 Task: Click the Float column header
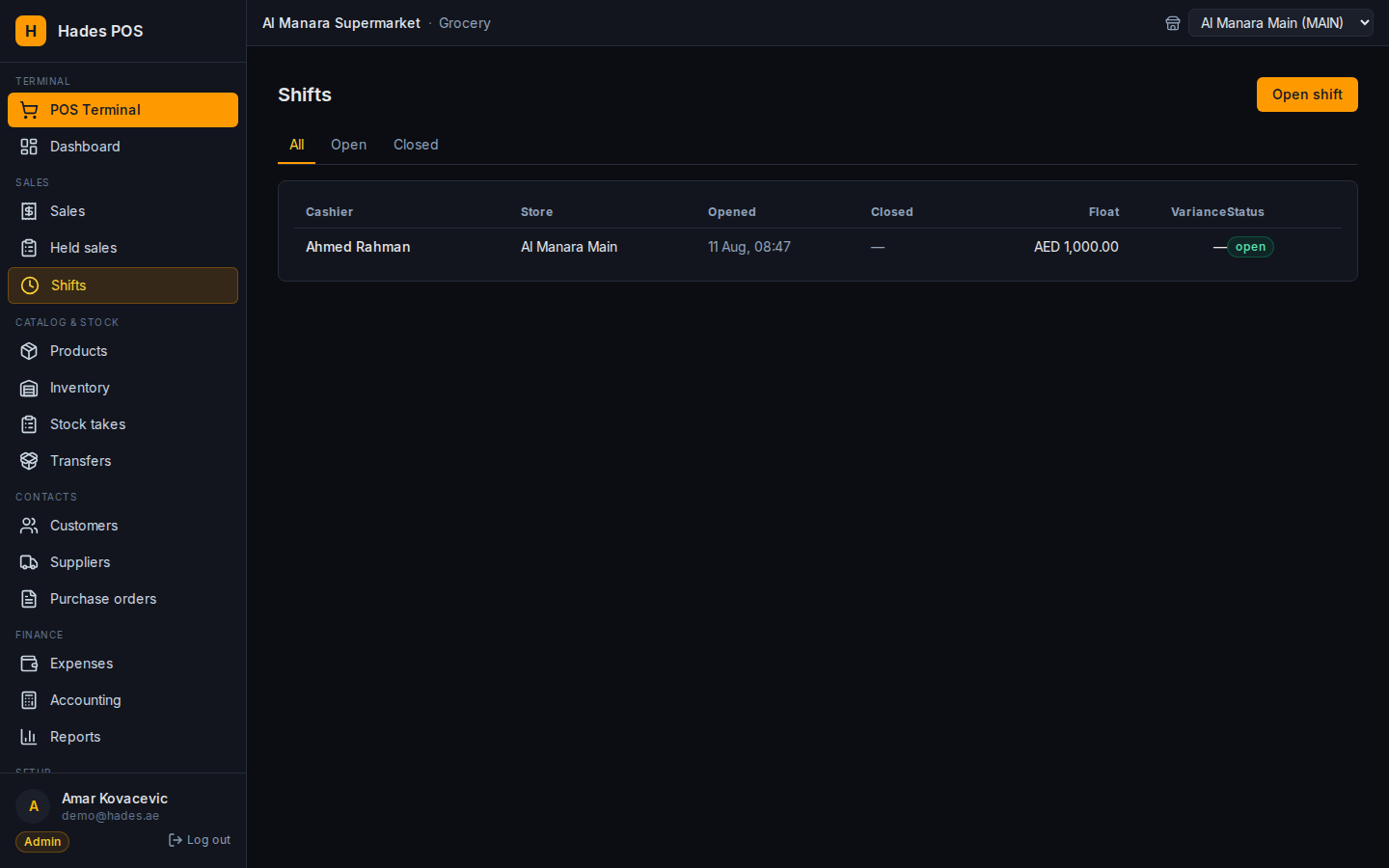(1103, 212)
